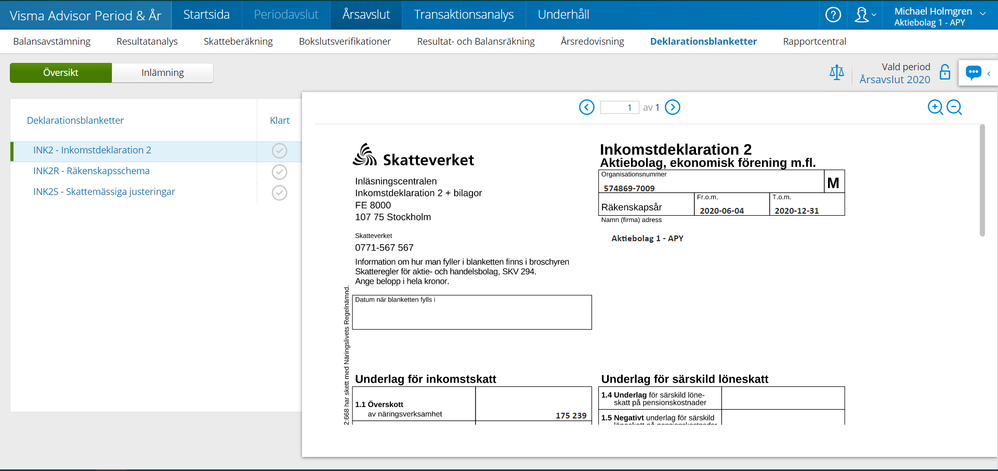Expand the chat panel side arrow
This screenshot has width=998, height=471.
coord(989,73)
